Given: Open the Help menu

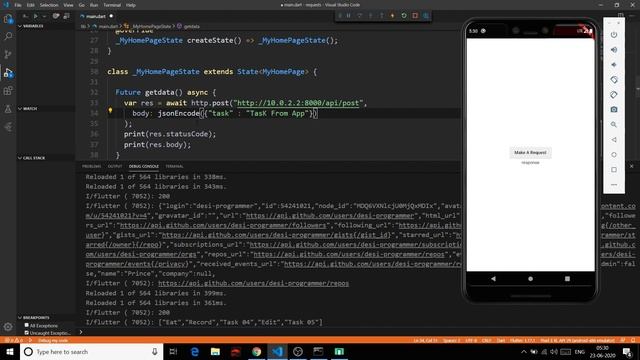Looking at the screenshot, I should click(131, 5).
